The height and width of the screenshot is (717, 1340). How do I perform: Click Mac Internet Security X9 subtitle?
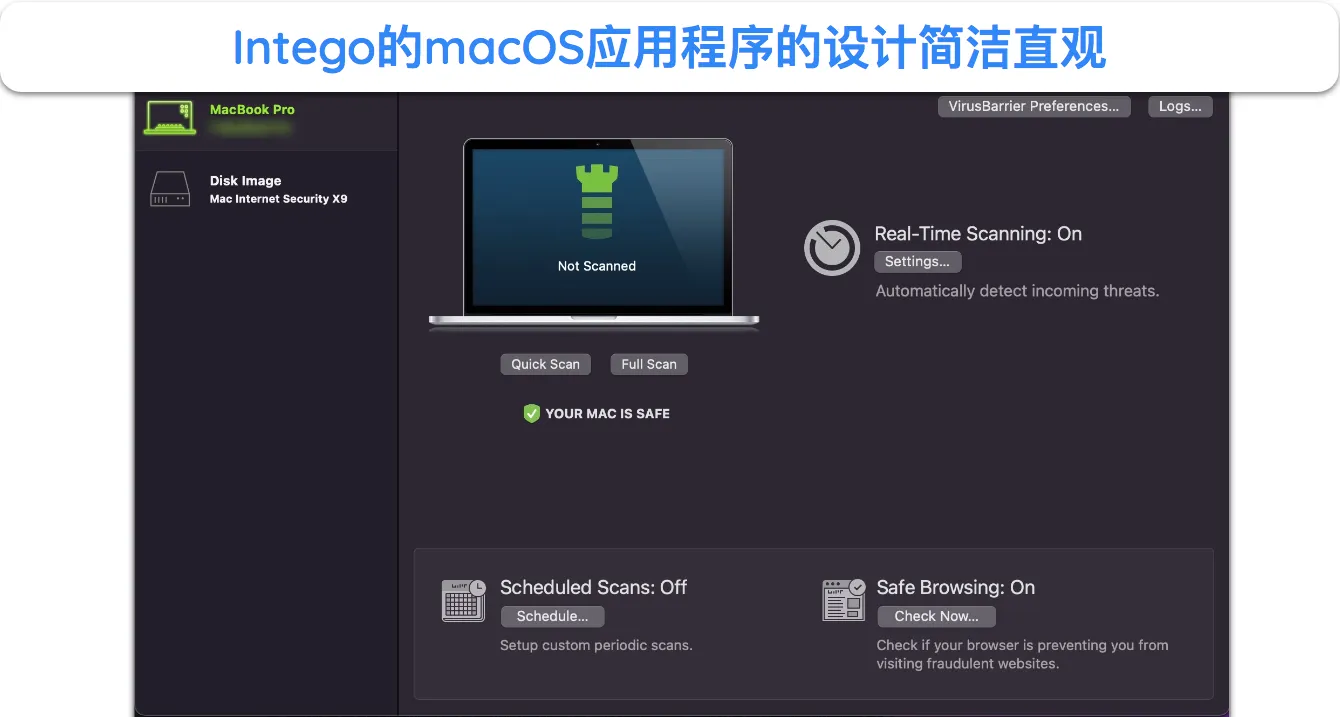(x=278, y=199)
